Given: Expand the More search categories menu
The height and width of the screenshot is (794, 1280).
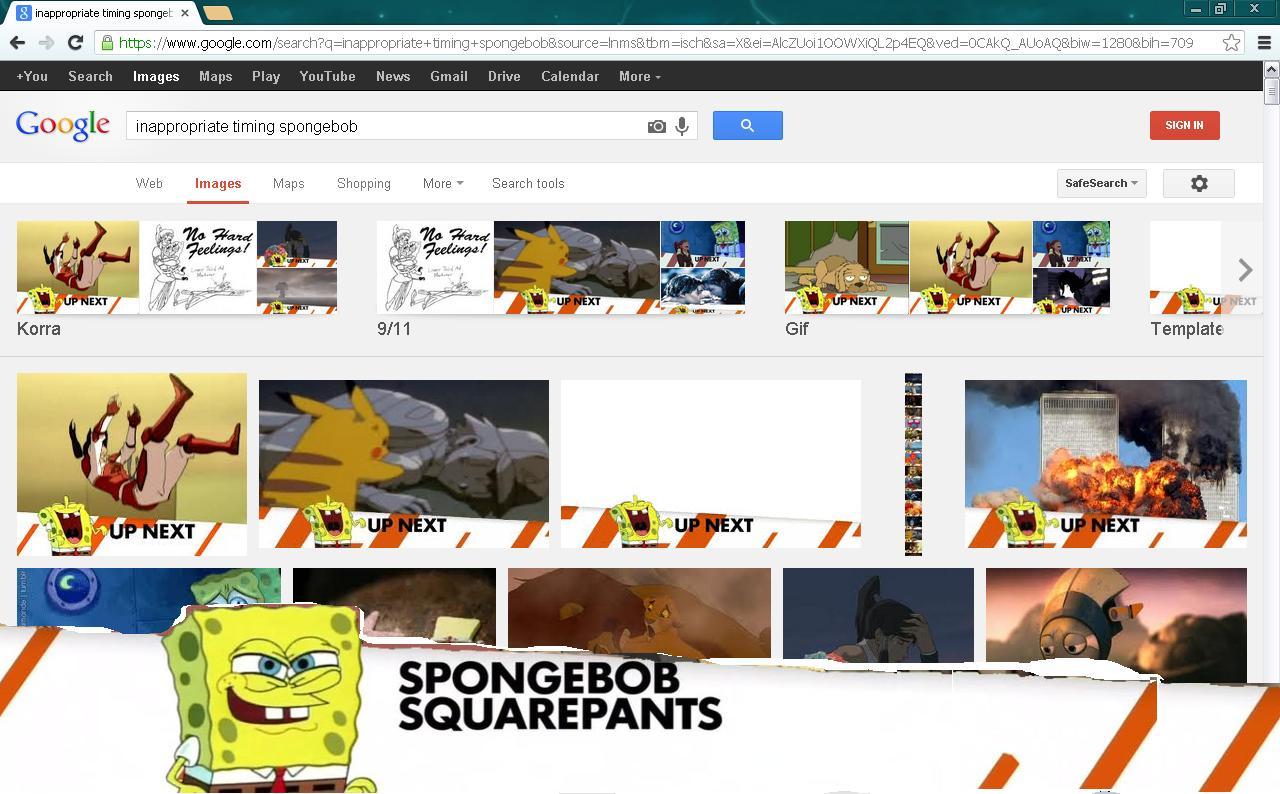Looking at the screenshot, I should (x=442, y=183).
